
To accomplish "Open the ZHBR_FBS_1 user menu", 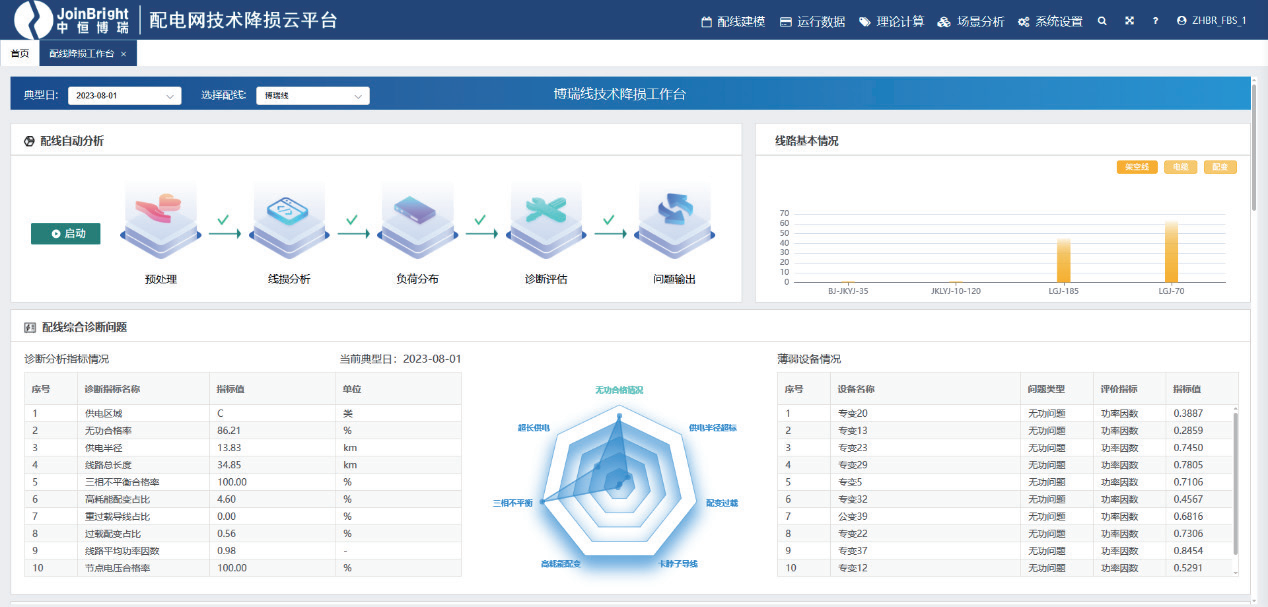I will pos(1211,21).
